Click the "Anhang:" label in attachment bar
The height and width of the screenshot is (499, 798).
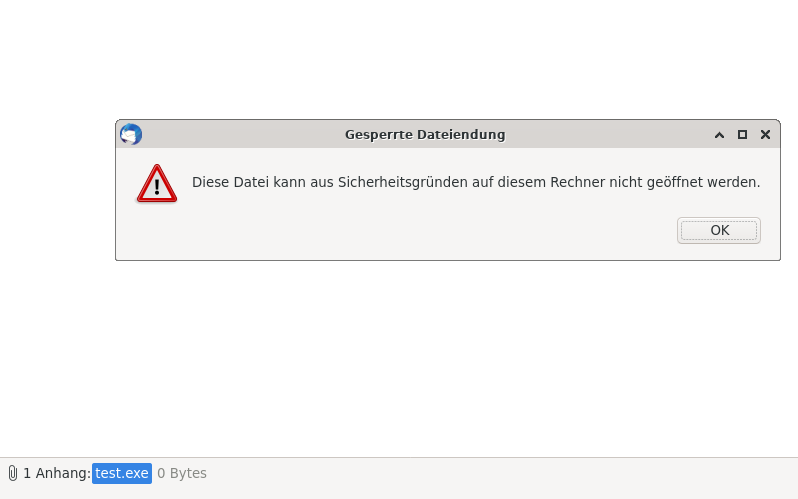tap(63, 473)
